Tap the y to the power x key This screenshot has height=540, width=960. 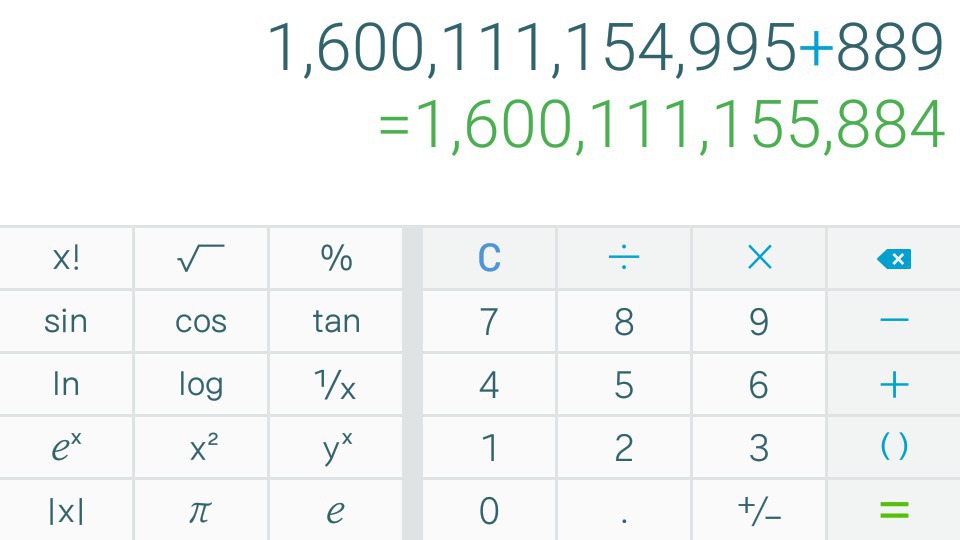click(336, 447)
